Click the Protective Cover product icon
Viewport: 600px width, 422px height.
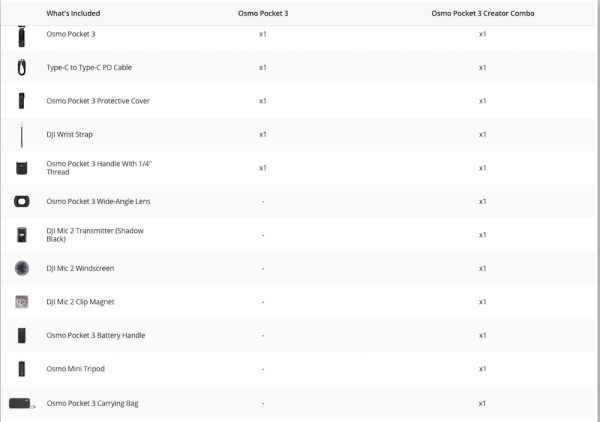coord(22,101)
